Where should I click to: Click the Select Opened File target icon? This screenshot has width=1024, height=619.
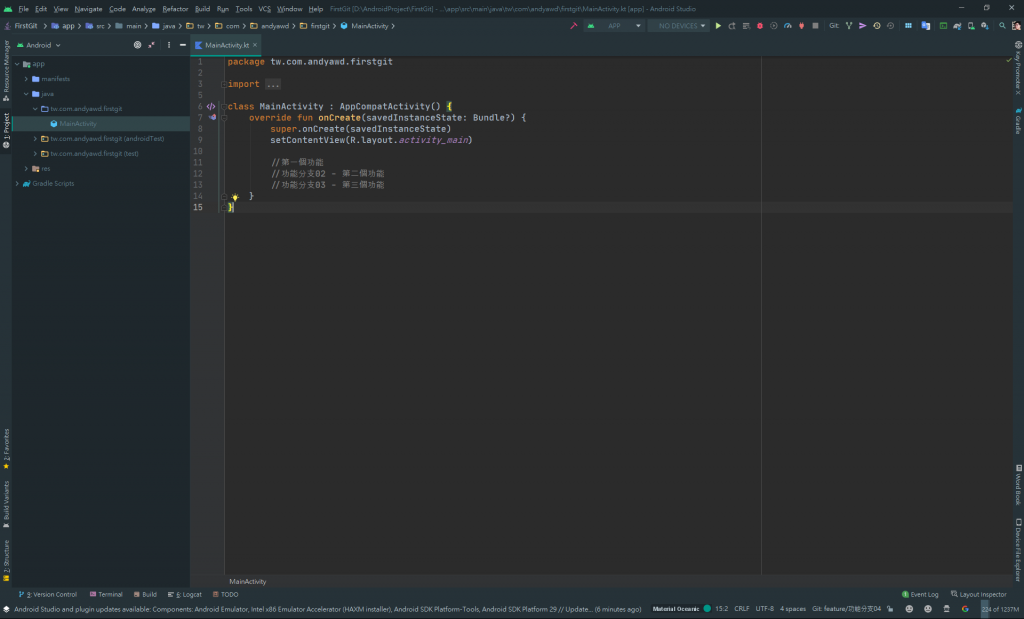pyautogui.click(x=137, y=45)
